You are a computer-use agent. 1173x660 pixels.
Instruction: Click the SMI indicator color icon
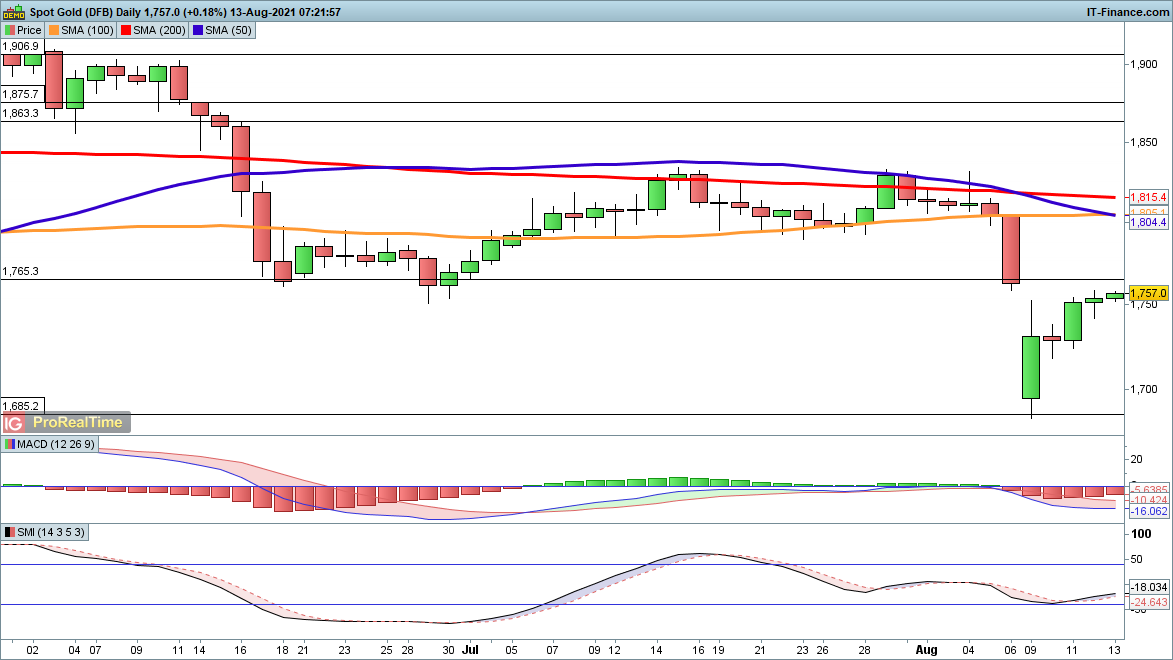pyautogui.click(x=10, y=532)
